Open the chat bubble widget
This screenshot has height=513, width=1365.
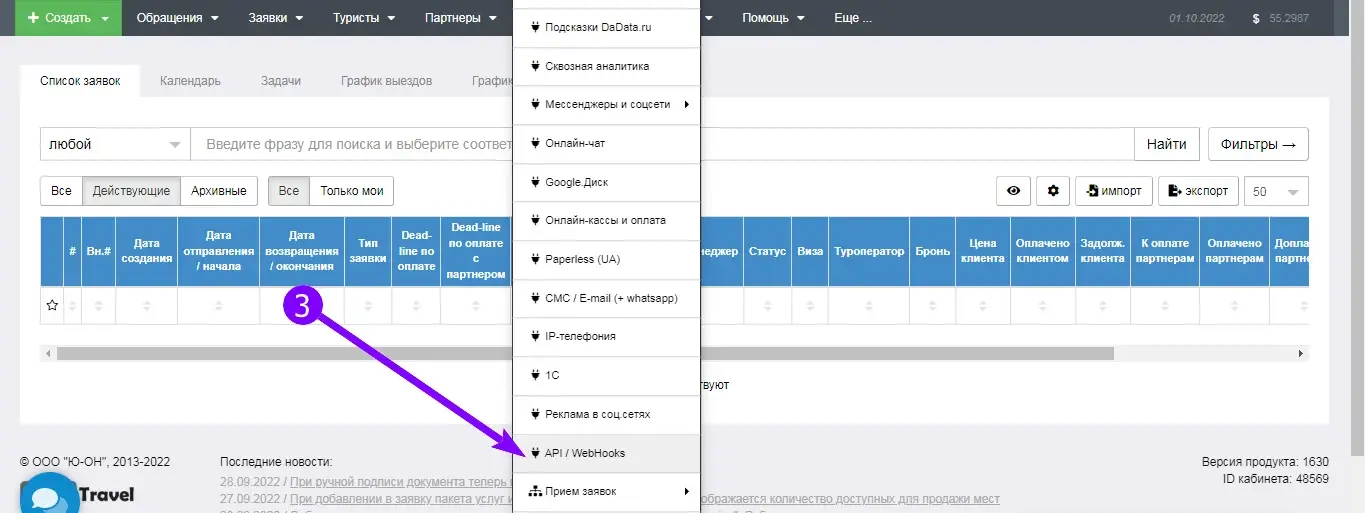pos(48,496)
